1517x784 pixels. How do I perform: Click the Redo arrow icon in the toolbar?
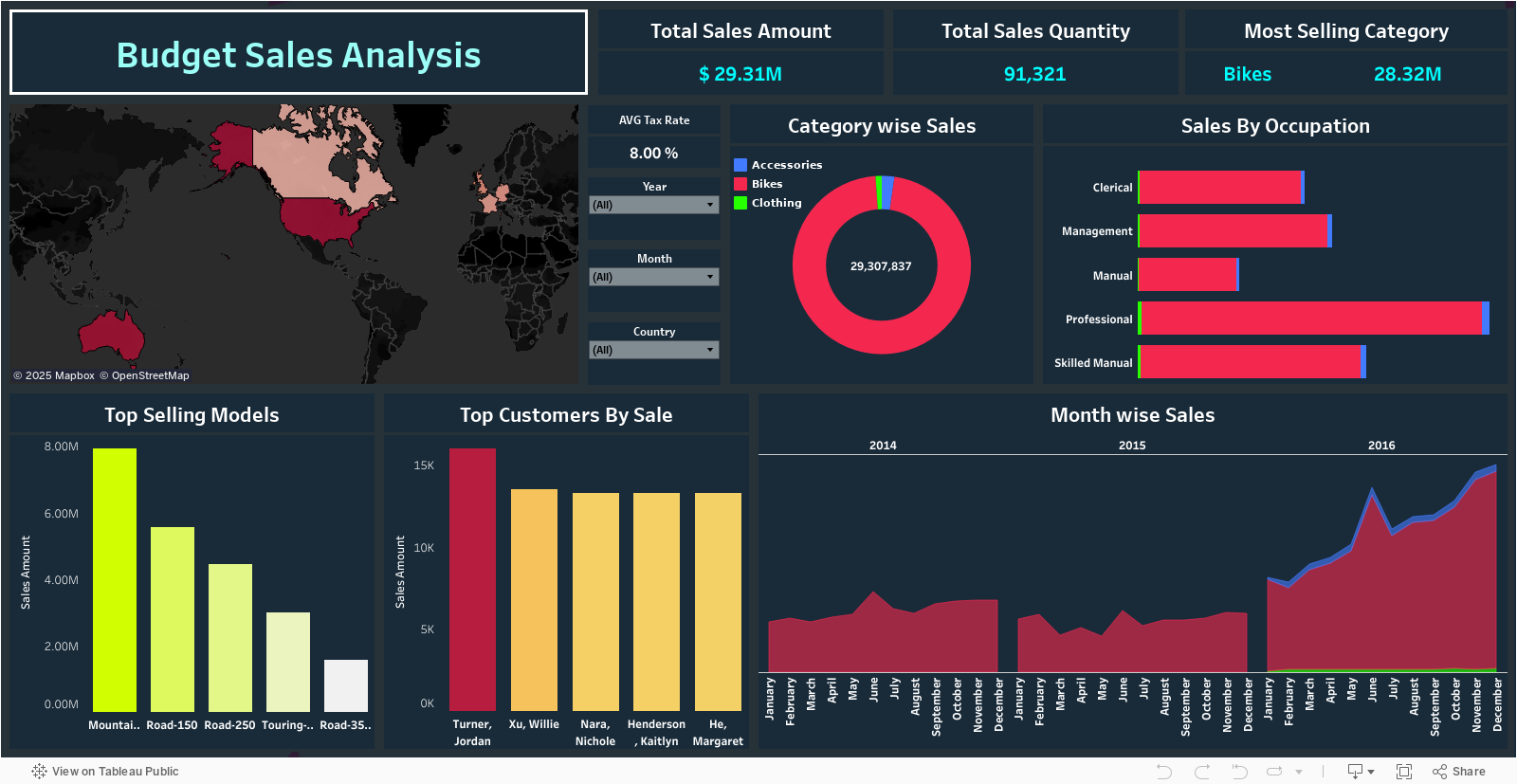click(x=1201, y=772)
